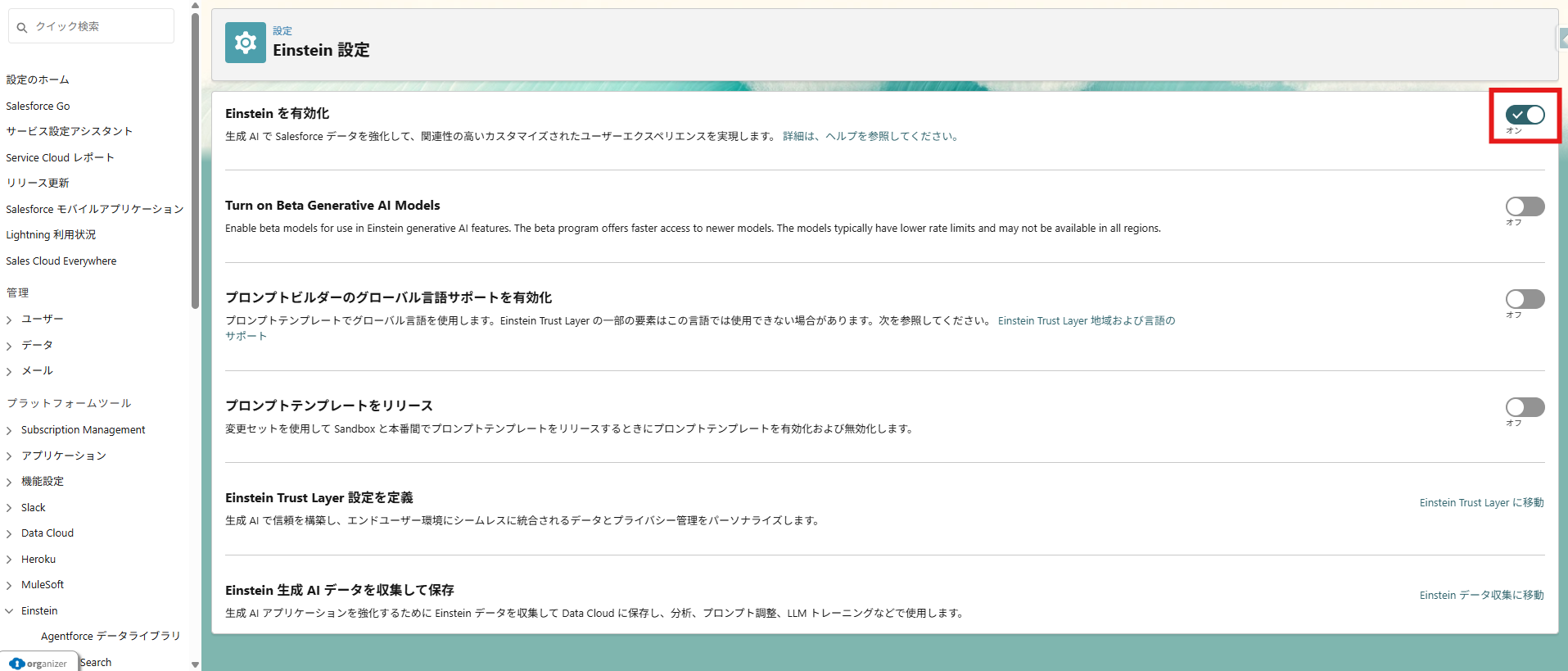This screenshot has height=671, width=1568.
Task: Enable the プロンプトテンプレートをリリース switch
Action: pos(1525,407)
